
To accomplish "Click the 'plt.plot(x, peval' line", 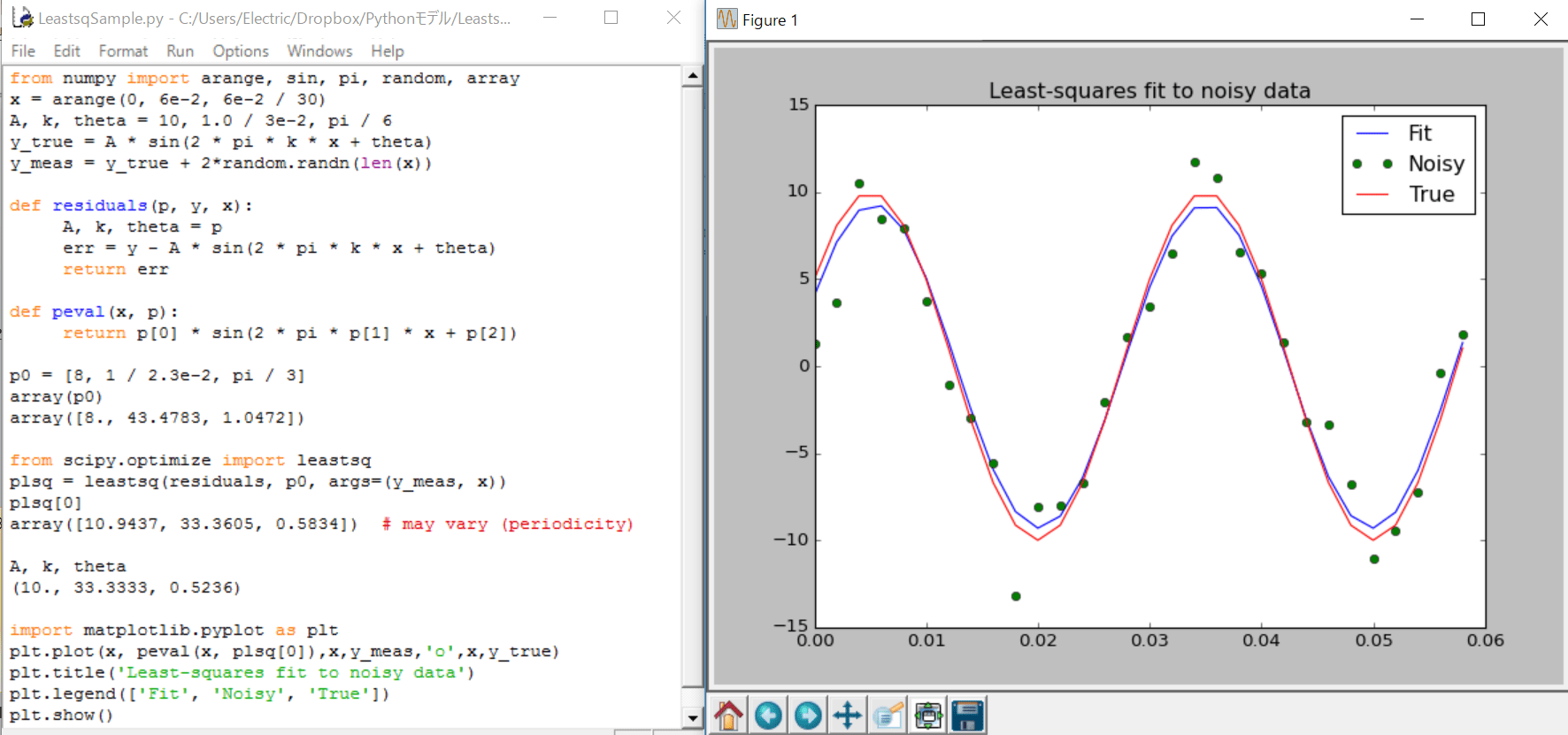I will coord(284,652).
